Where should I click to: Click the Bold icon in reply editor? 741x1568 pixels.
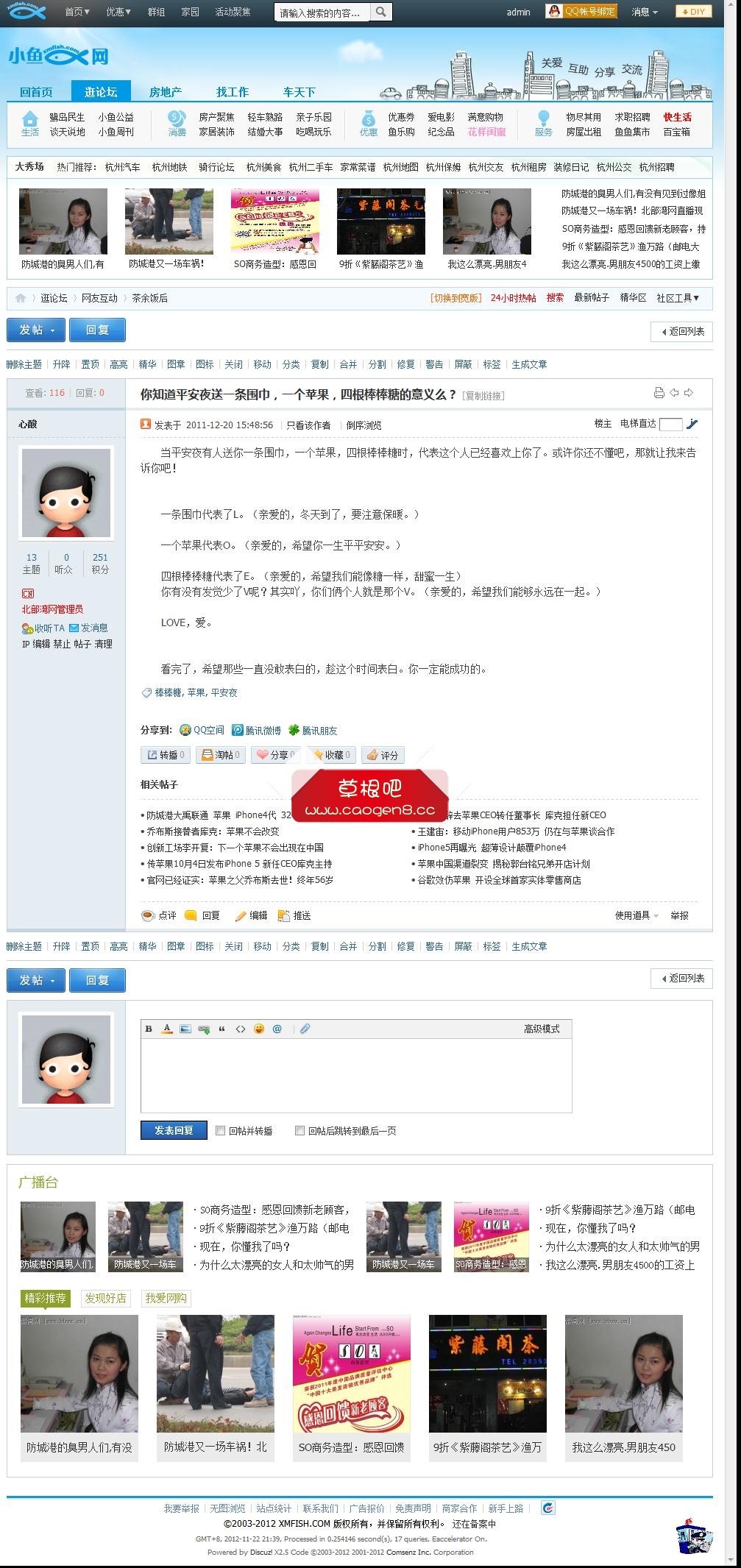click(x=149, y=1029)
